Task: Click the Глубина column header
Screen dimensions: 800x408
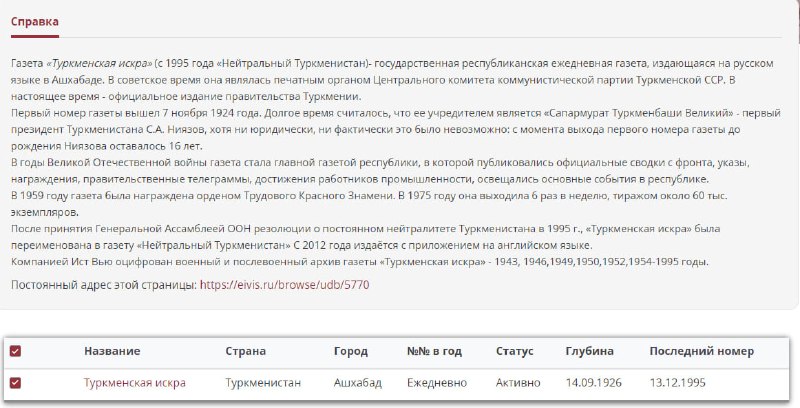Action: tap(589, 351)
